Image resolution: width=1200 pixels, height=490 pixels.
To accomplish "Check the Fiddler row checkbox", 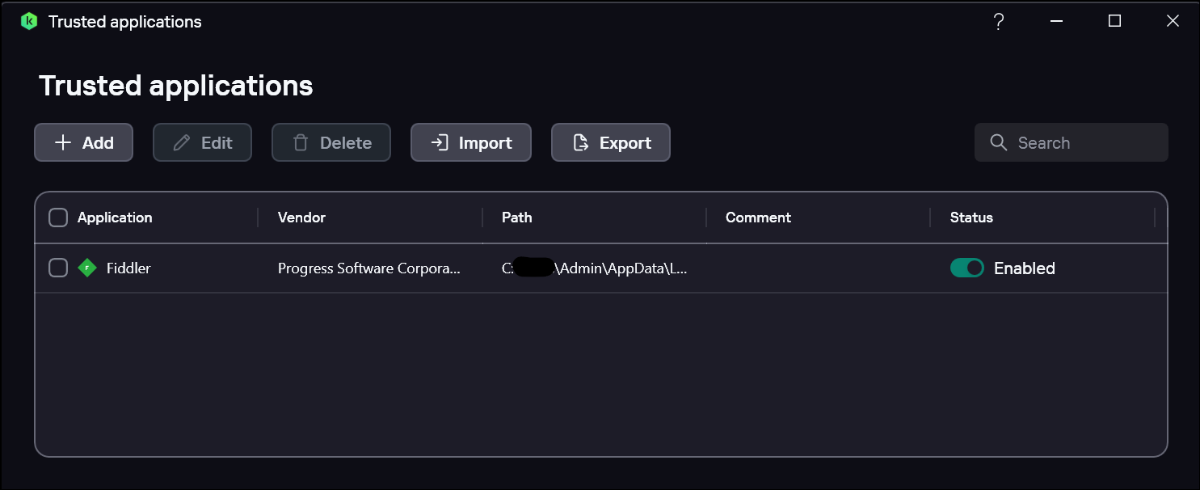I will pyautogui.click(x=58, y=268).
